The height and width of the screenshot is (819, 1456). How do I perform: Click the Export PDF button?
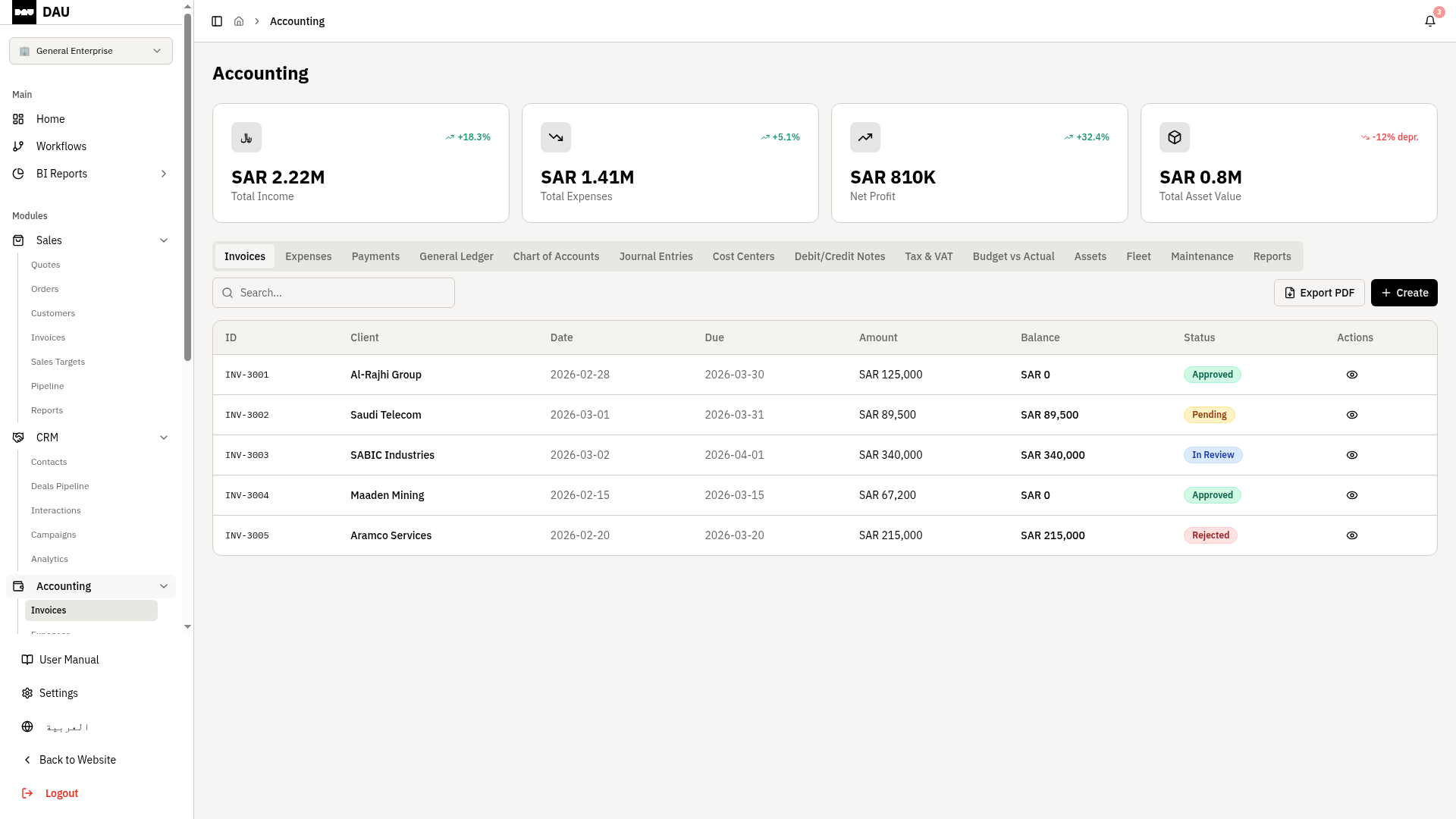point(1319,293)
